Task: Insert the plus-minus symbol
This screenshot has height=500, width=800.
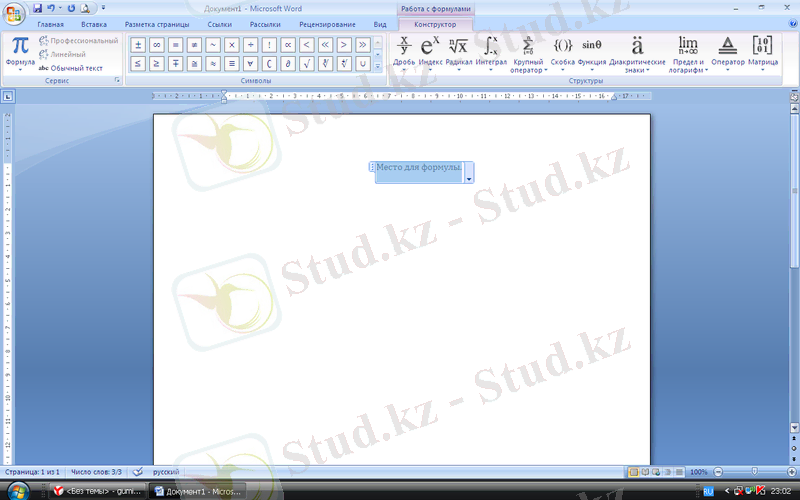Action: click(x=138, y=45)
